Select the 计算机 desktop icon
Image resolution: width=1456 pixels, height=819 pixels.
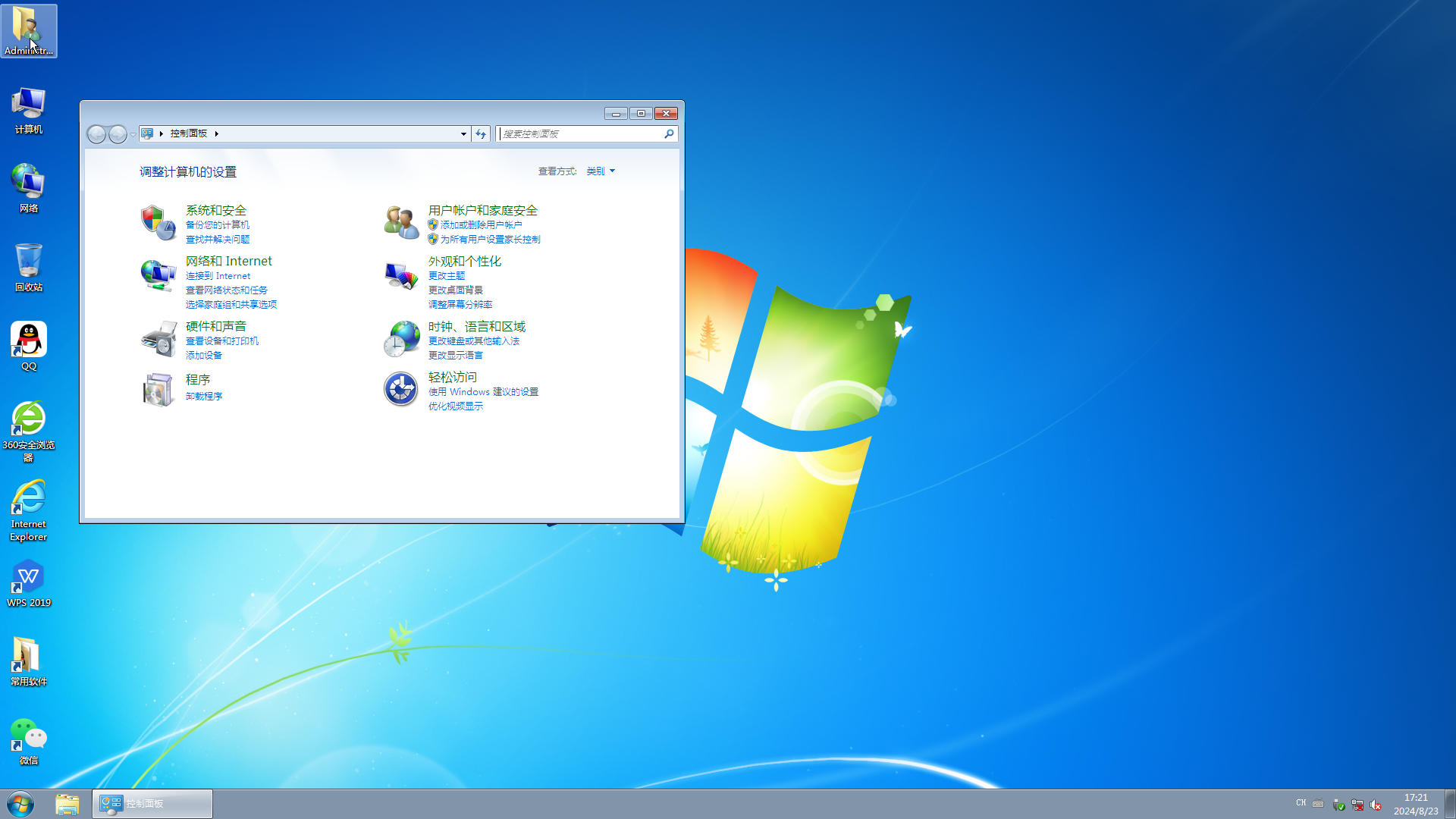click(x=29, y=110)
